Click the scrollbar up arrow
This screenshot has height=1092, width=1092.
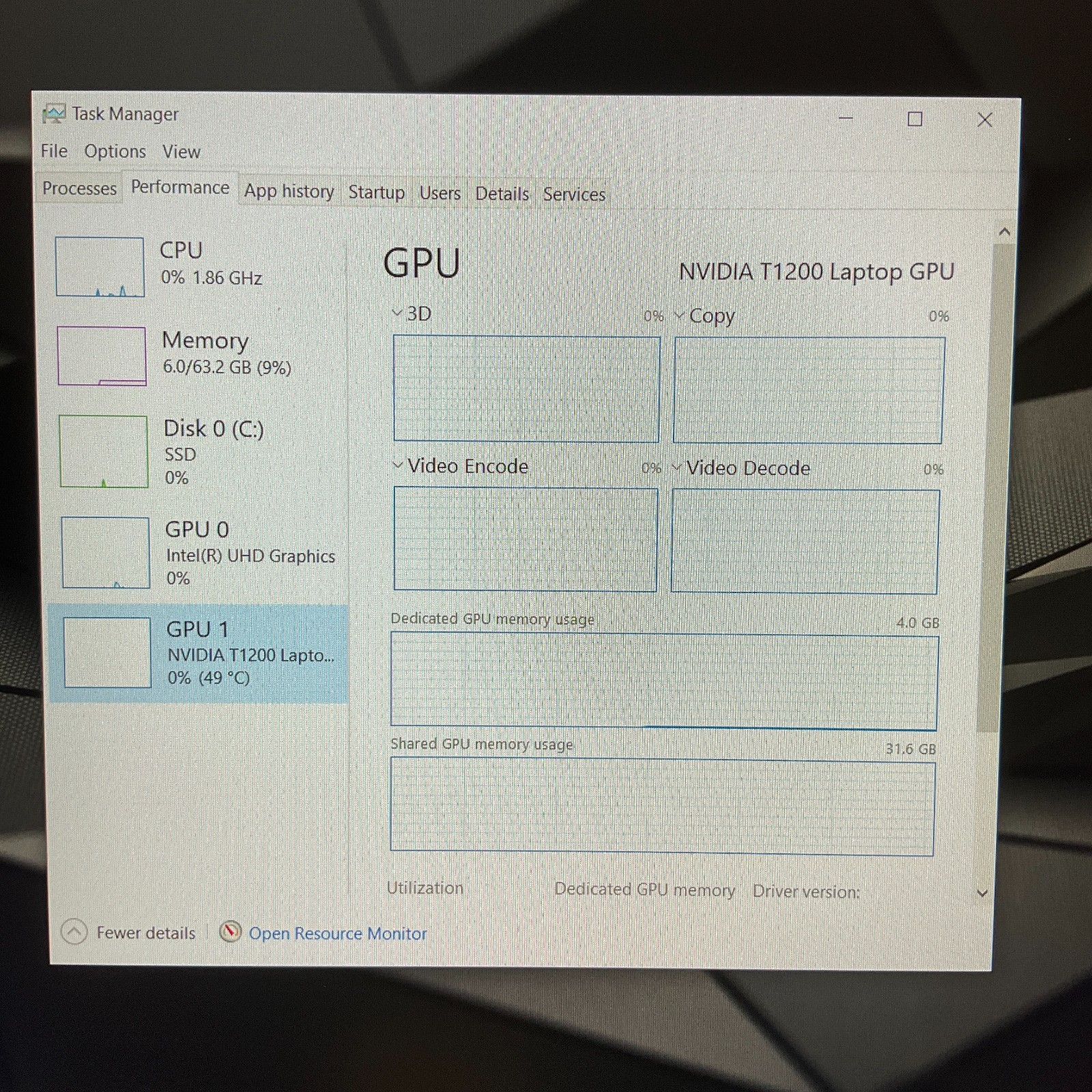click(1004, 232)
